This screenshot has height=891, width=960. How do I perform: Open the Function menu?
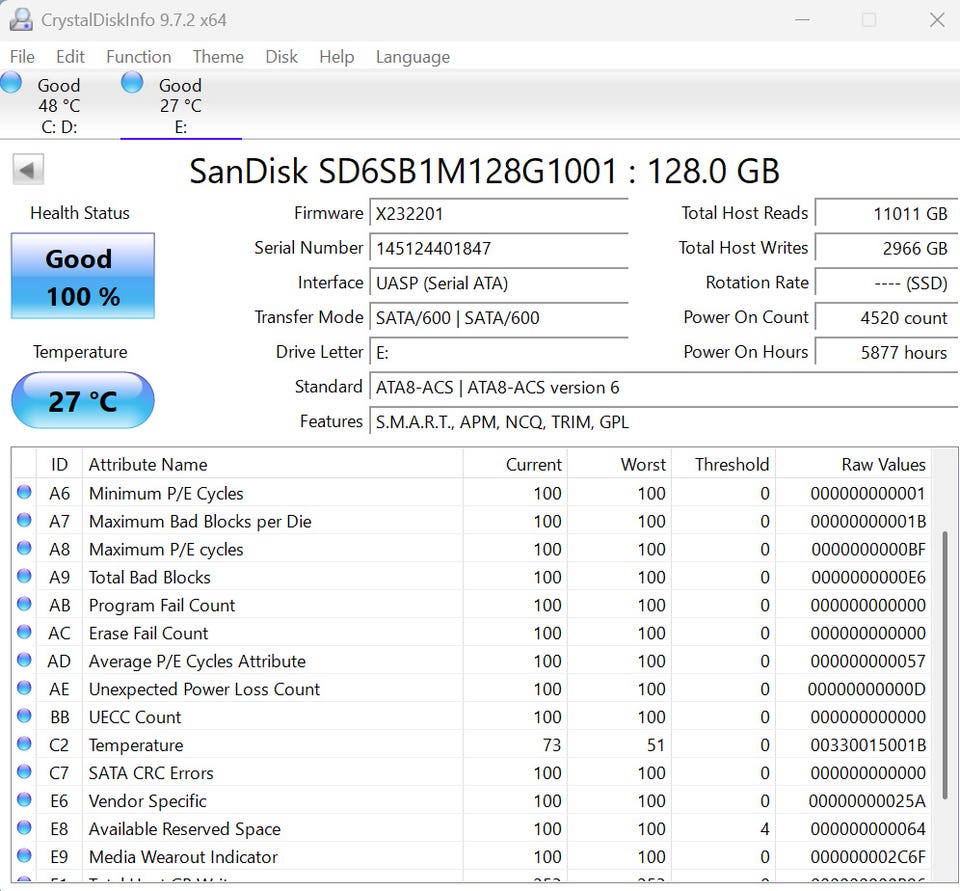[x=138, y=57]
